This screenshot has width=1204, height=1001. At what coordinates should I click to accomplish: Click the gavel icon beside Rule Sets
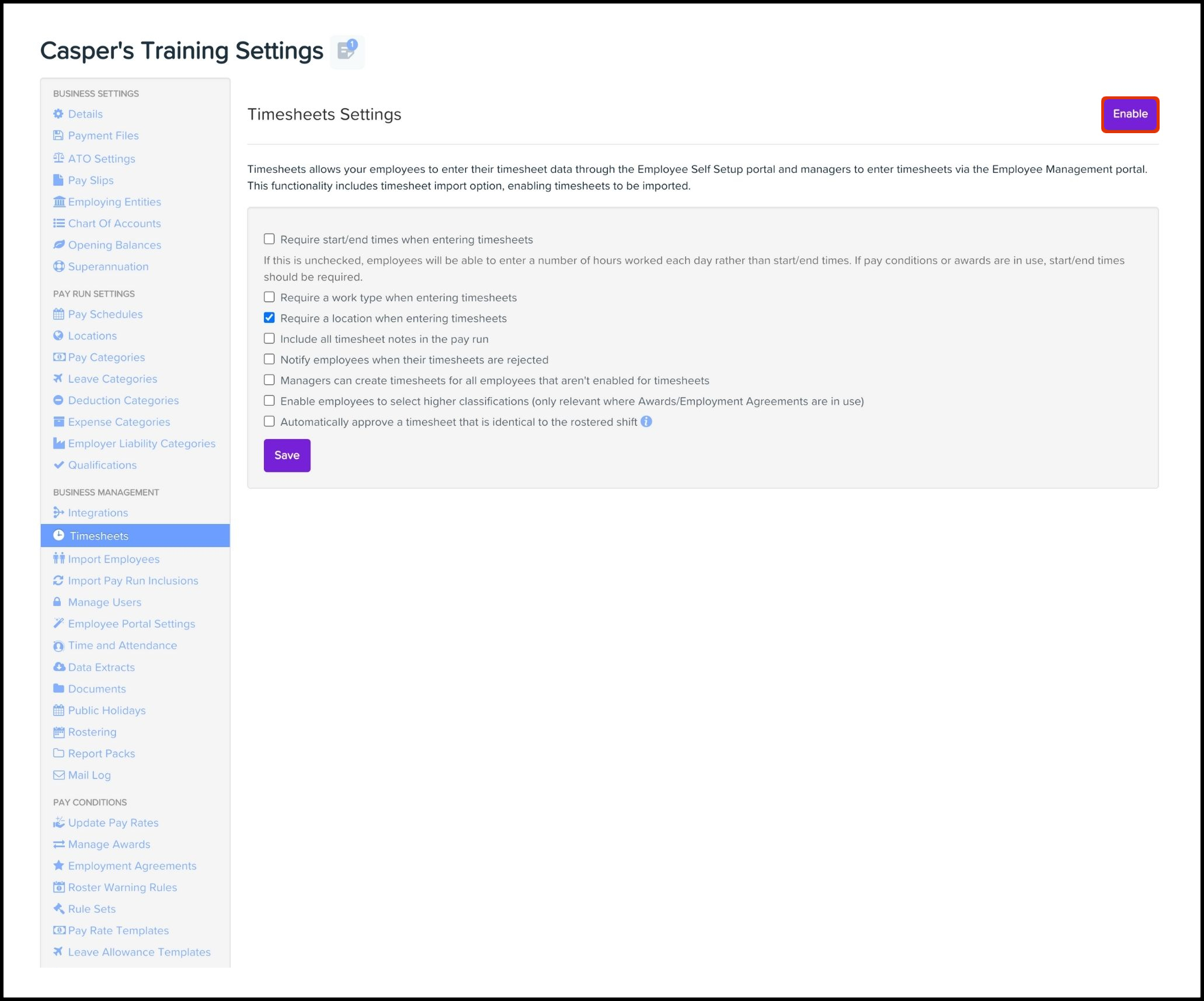click(58, 909)
